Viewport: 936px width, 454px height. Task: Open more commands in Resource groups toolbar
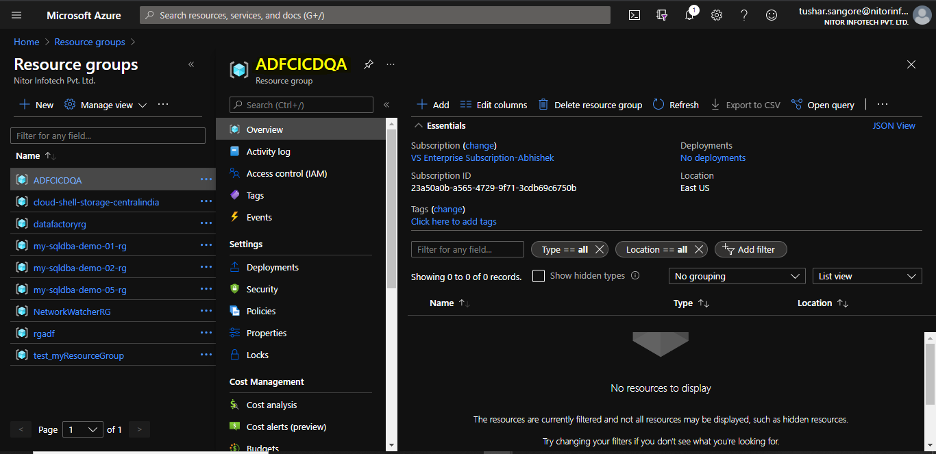click(x=163, y=104)
